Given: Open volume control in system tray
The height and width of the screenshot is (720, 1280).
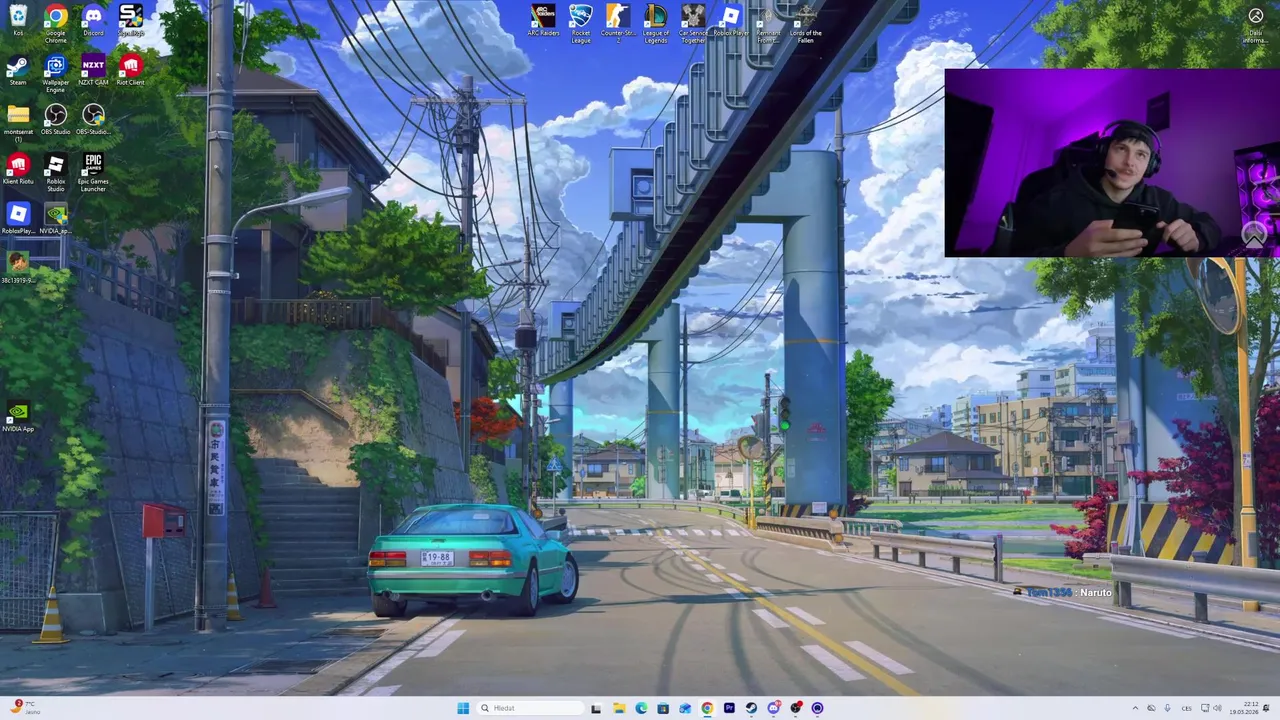Looking at the screenshot, I should pos(1217,708).
